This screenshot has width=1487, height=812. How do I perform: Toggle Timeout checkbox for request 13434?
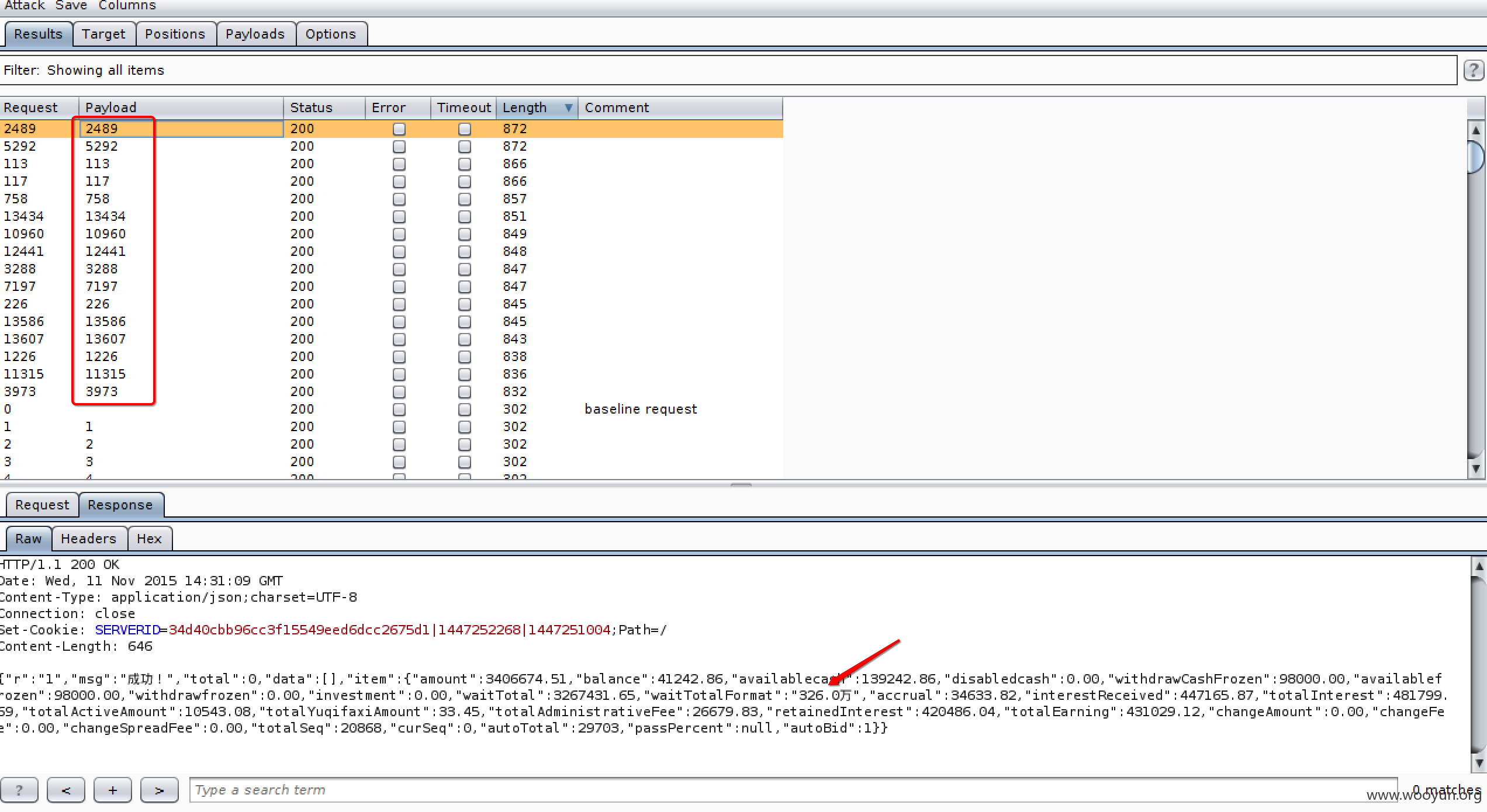[465, 217]
